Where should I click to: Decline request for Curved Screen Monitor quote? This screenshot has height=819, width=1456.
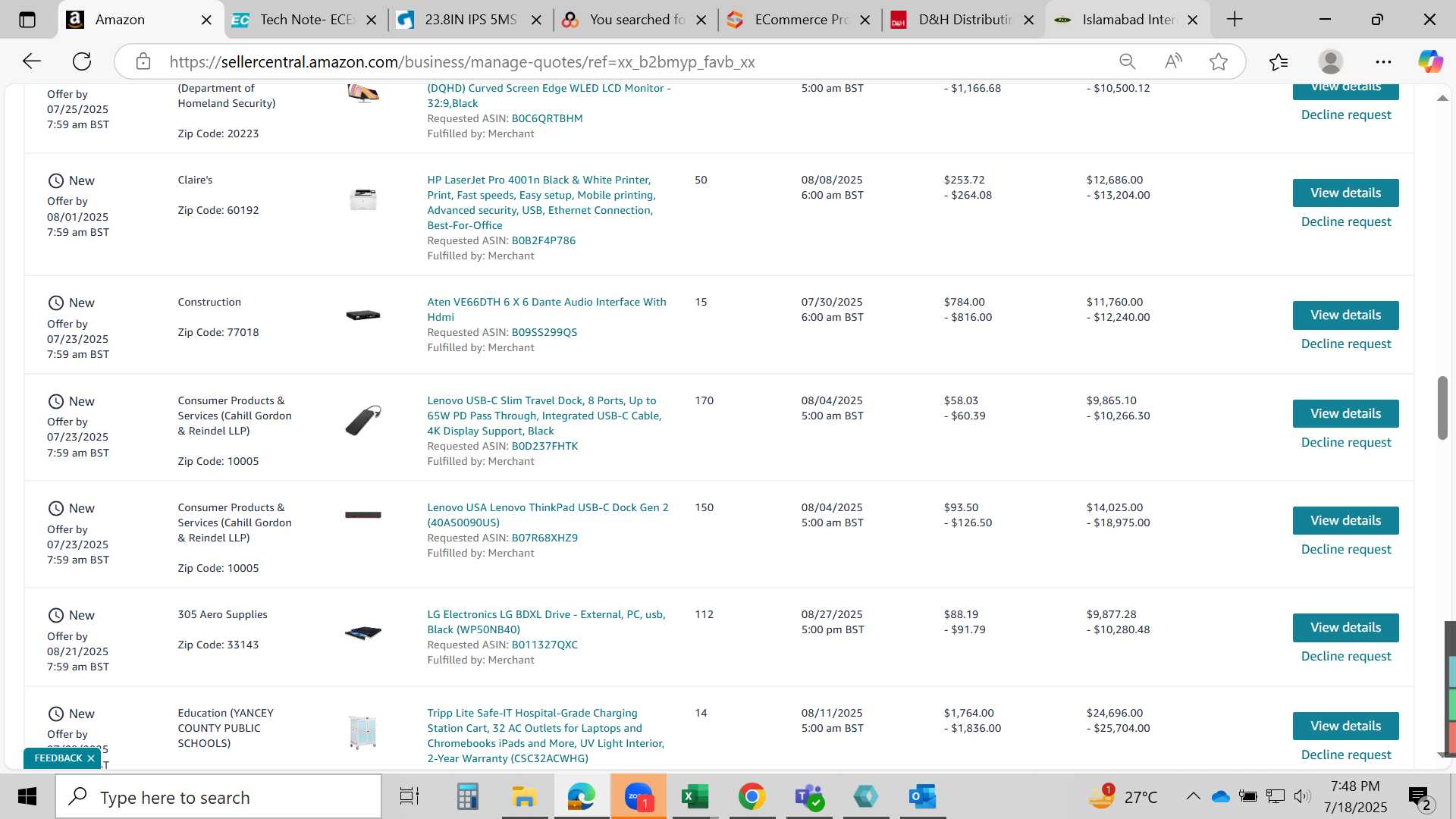[x=1346, y=115]
